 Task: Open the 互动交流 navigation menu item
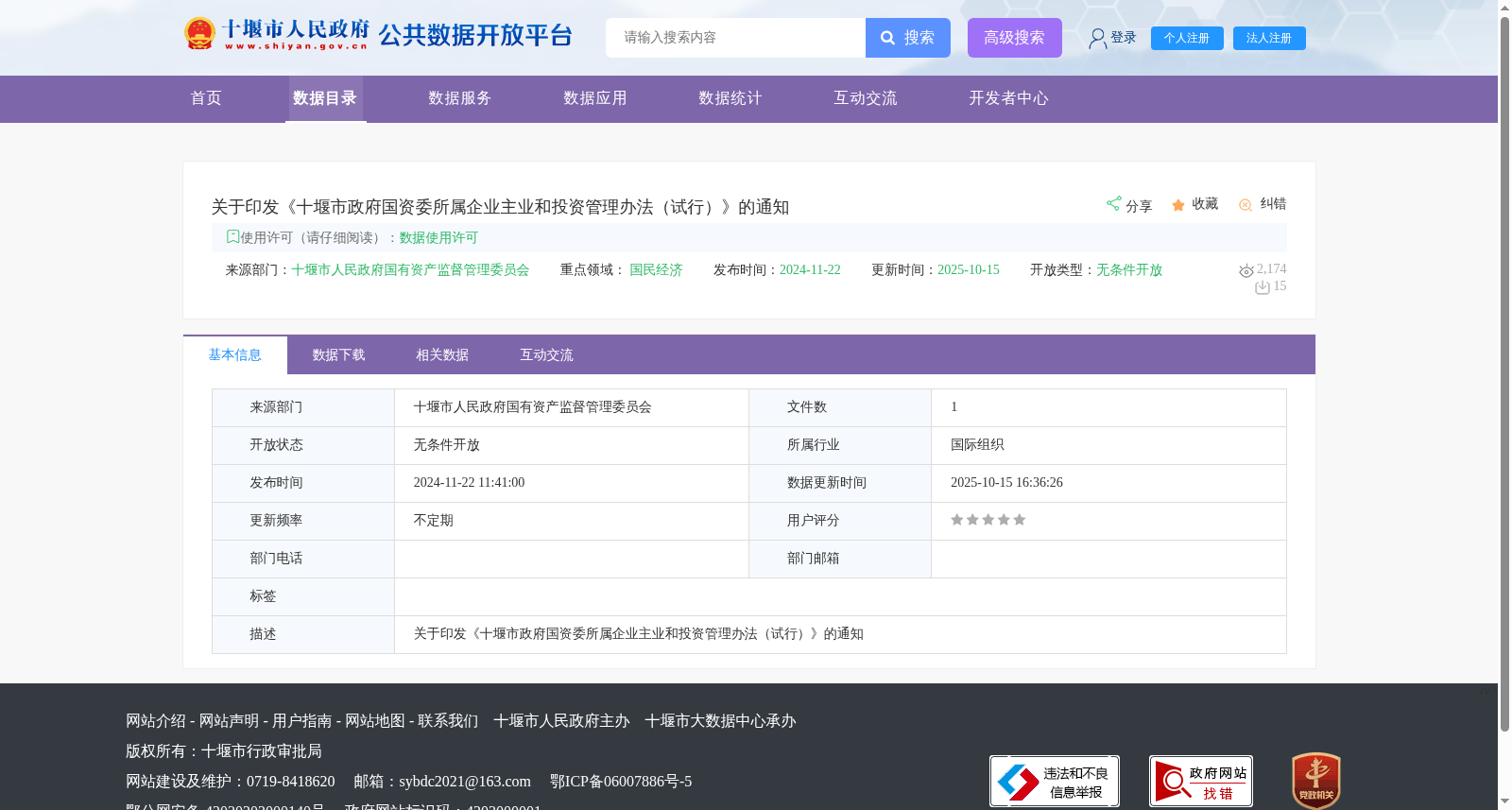click(x=866, y=98)
